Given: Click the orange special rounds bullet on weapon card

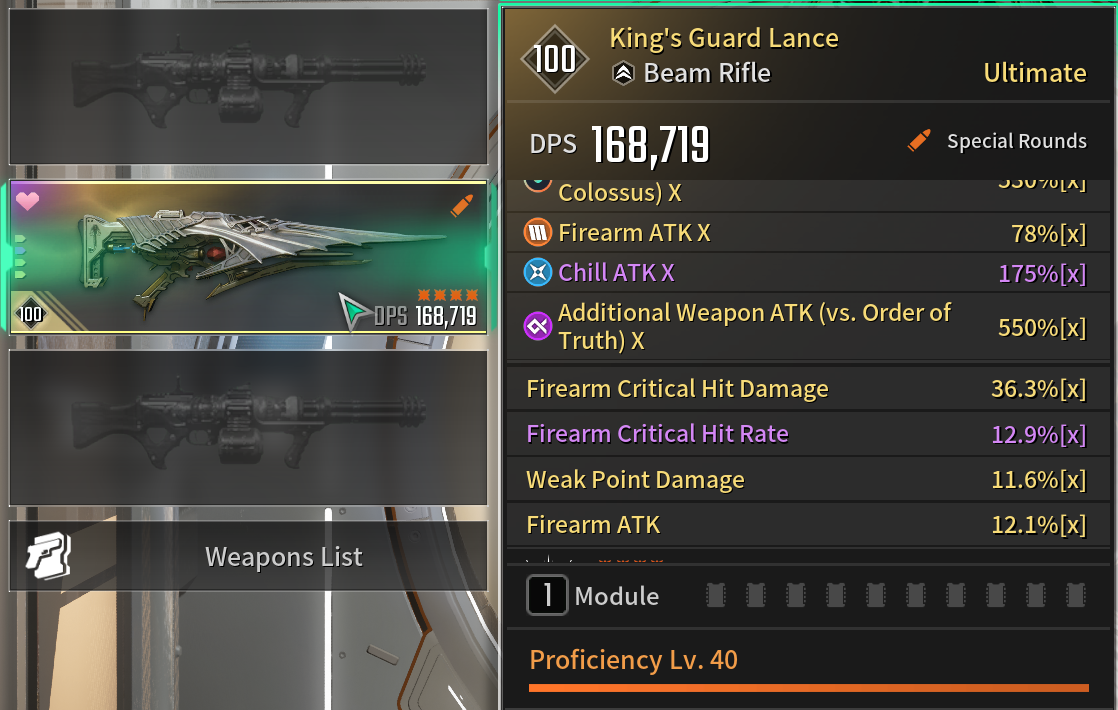Looking at the screenshot, I should pyautogui.click(x=461, y=205).
